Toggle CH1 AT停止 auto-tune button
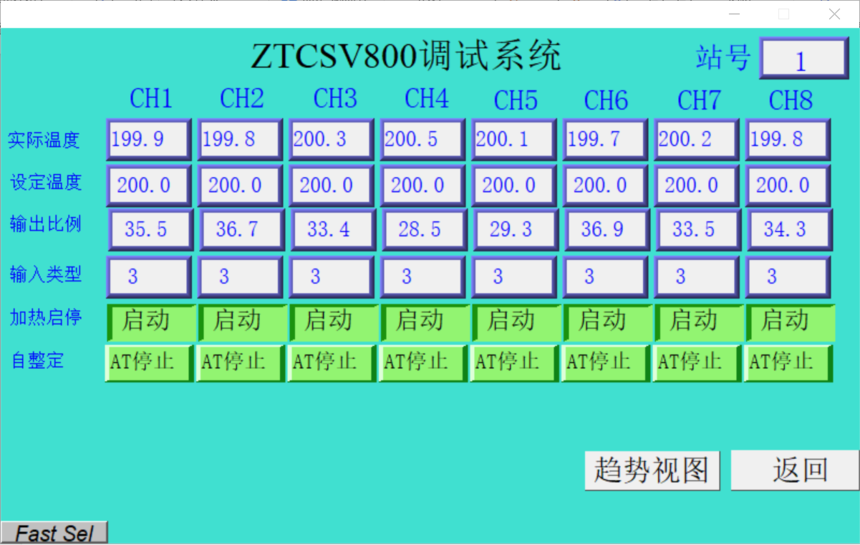860x545 pixels. [149, 362]
